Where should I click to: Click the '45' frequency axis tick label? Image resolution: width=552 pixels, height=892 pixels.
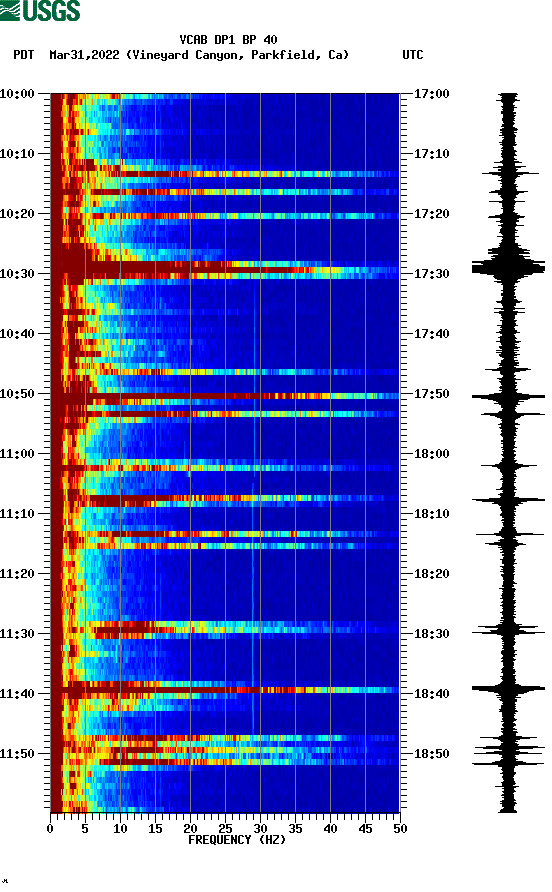pyautogui.click(x=365, y=829)
